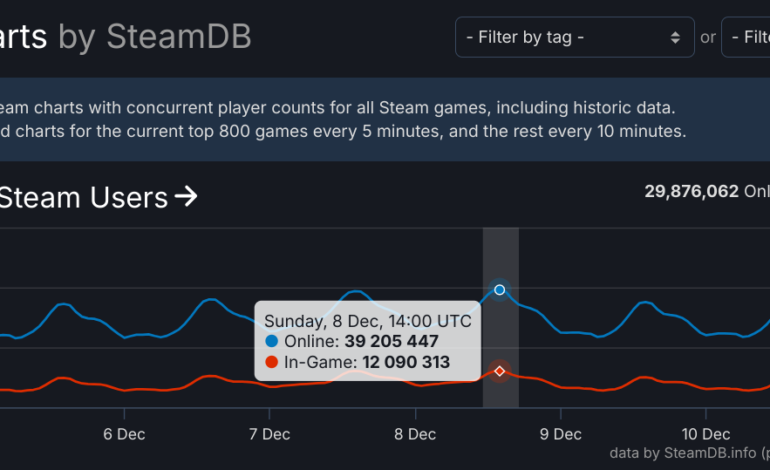Click the 9 Dec axis label
770x470 pixels.
[x=560, y=434]
